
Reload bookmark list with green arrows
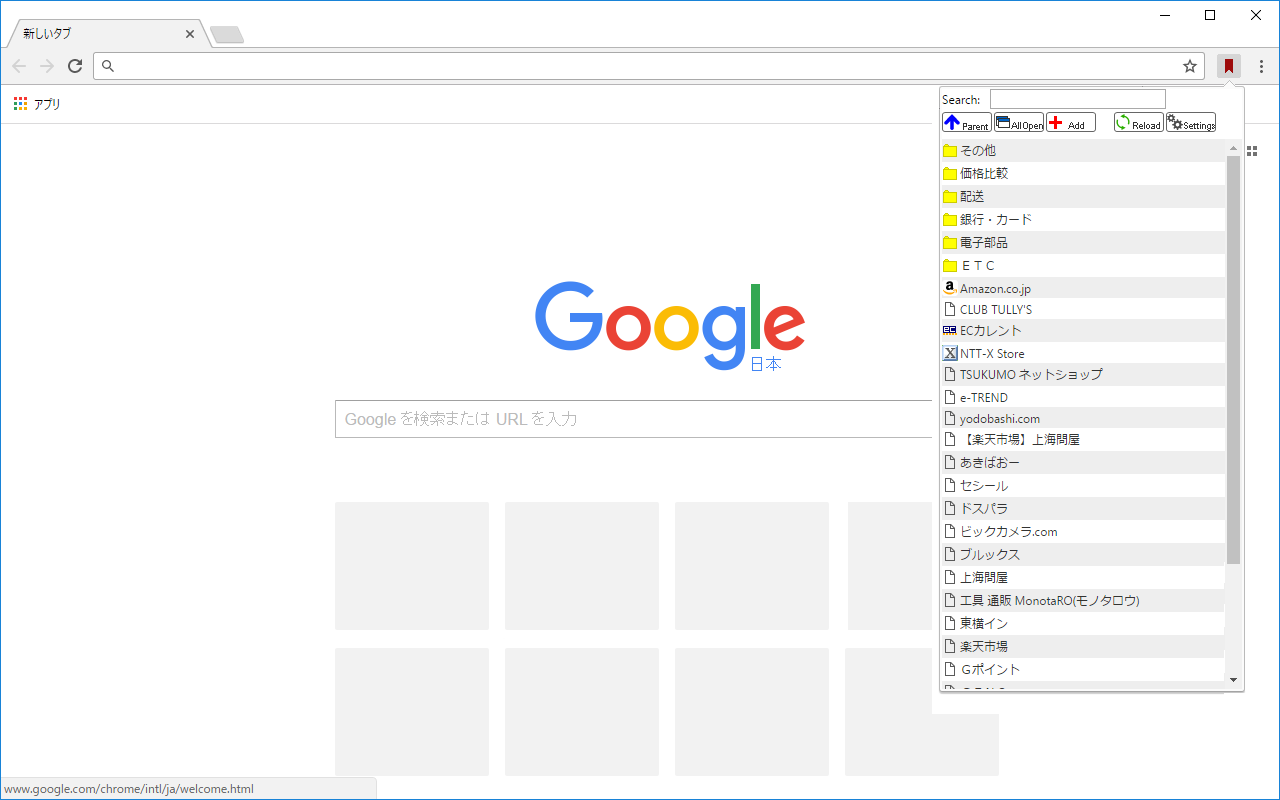click(1139, 122)
